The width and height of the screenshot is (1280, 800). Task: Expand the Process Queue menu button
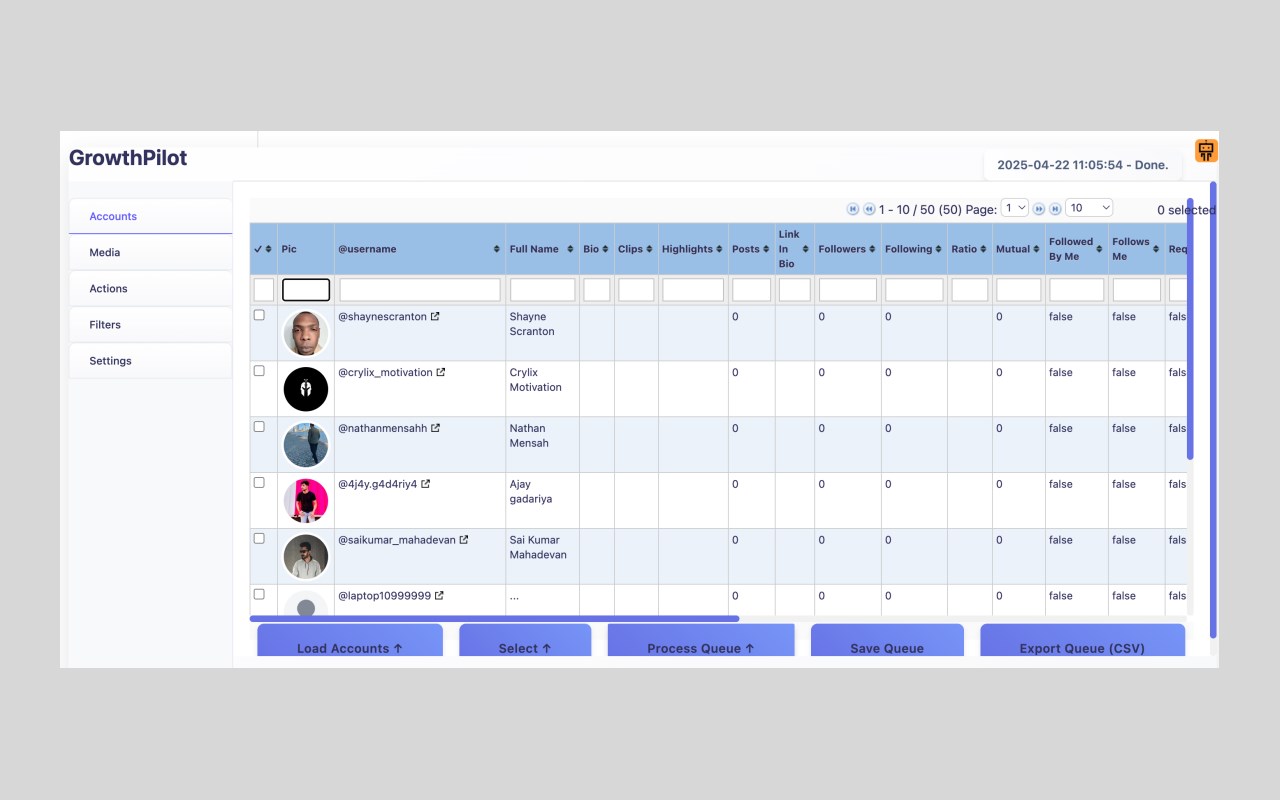701,641
